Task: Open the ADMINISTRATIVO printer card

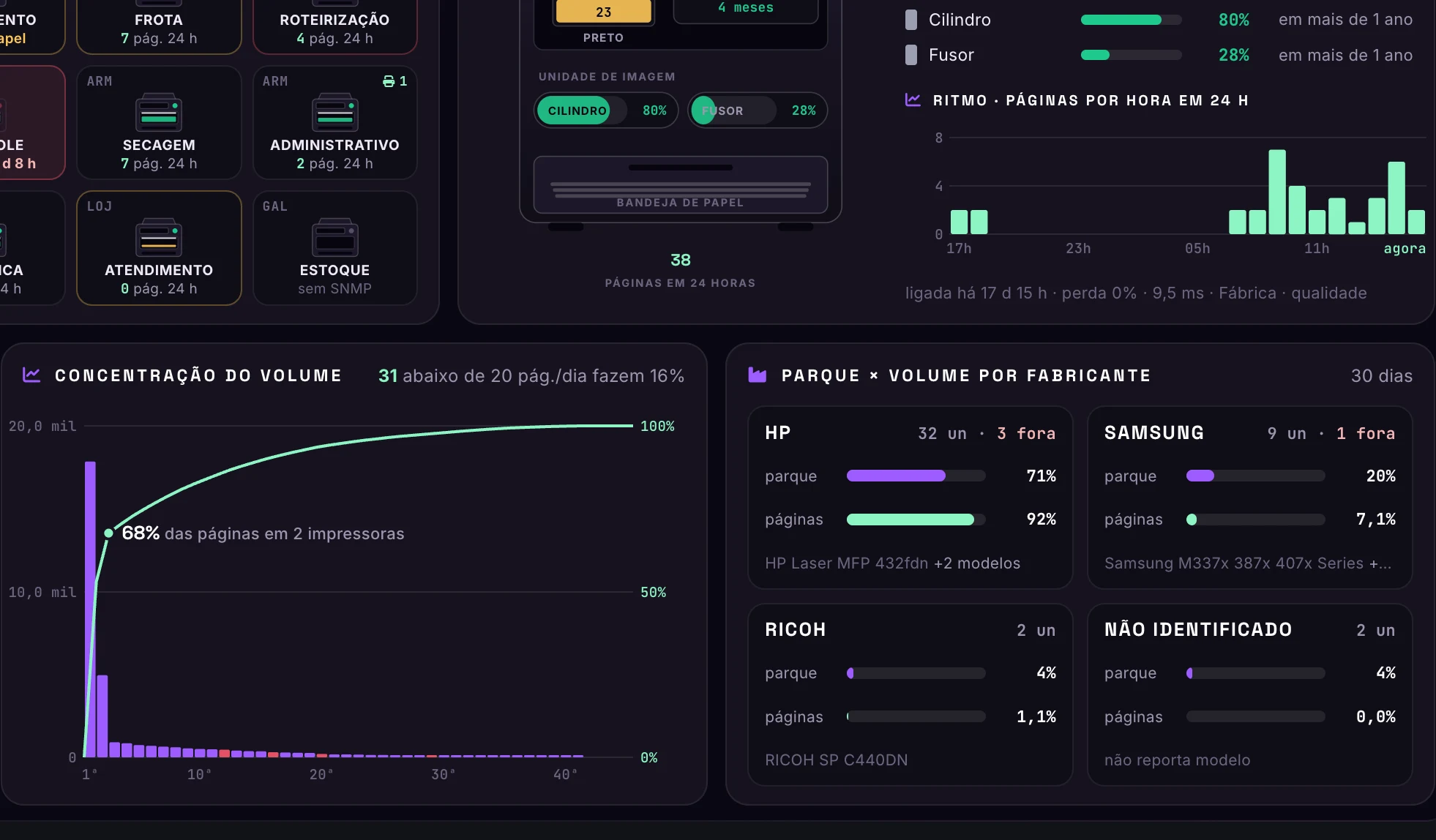Action: click(334, 122)
